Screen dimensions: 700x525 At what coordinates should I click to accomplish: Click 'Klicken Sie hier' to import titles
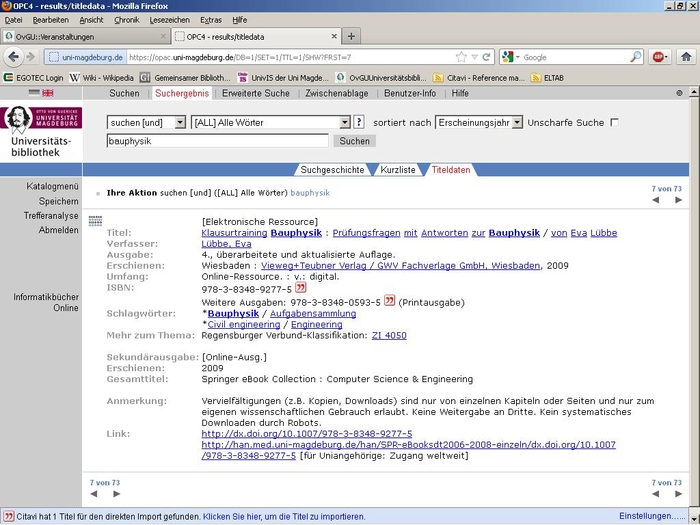tap(284, 517)
